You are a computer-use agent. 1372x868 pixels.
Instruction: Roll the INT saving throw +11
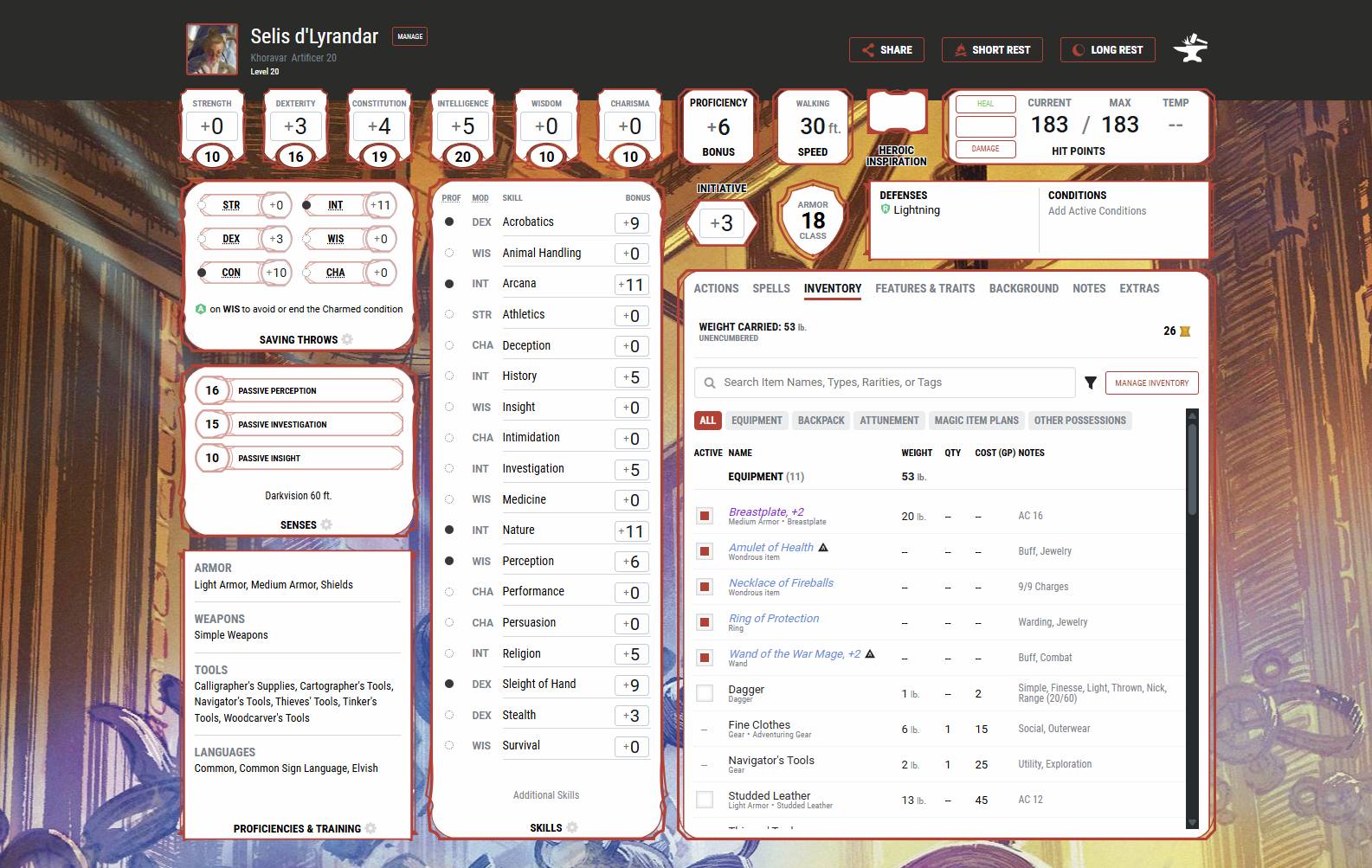(380, 205)
